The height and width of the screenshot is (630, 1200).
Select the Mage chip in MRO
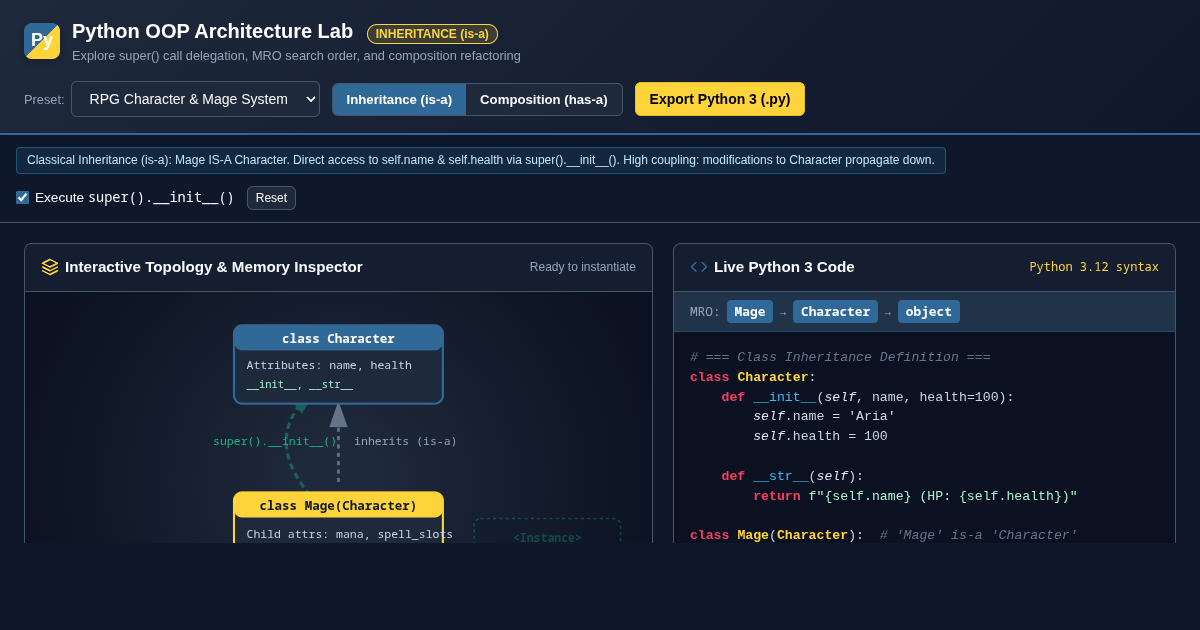(x=750, y=312)
